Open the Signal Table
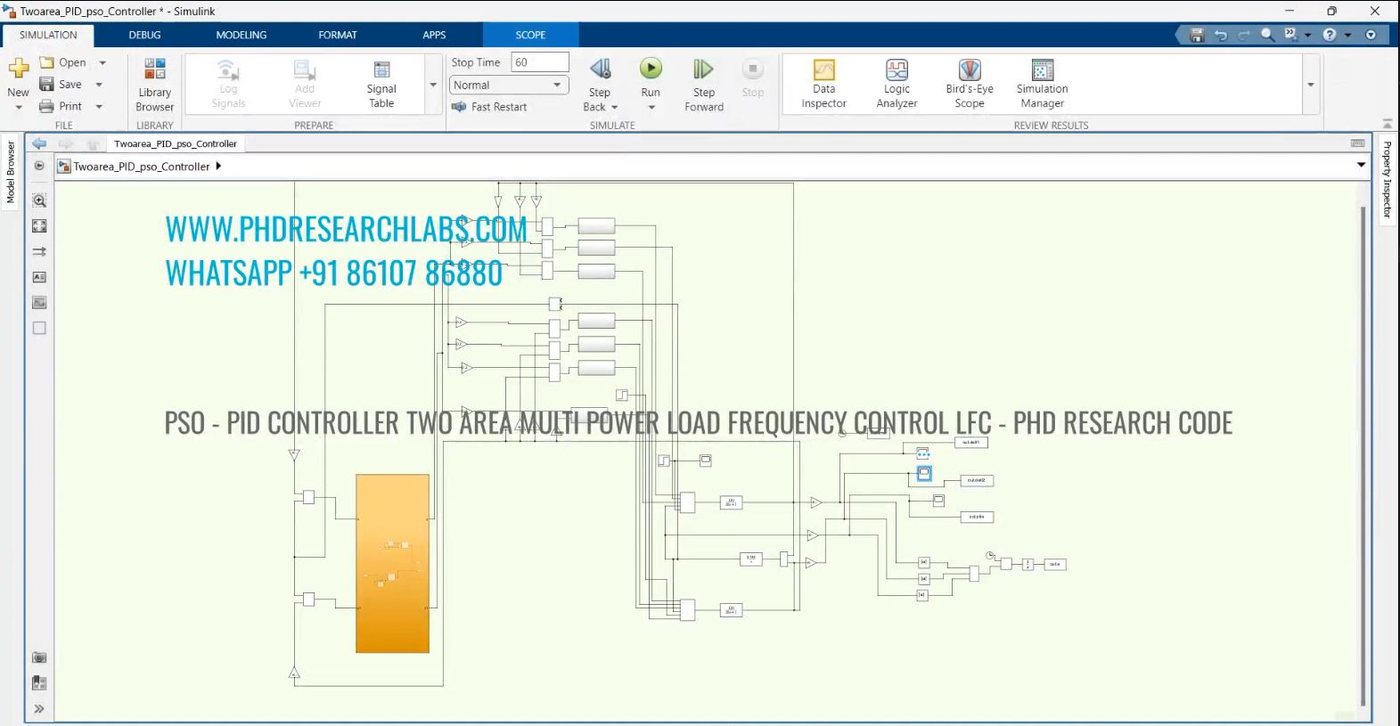The height and width of the screenshot is (726, 1400). (381, 84)
